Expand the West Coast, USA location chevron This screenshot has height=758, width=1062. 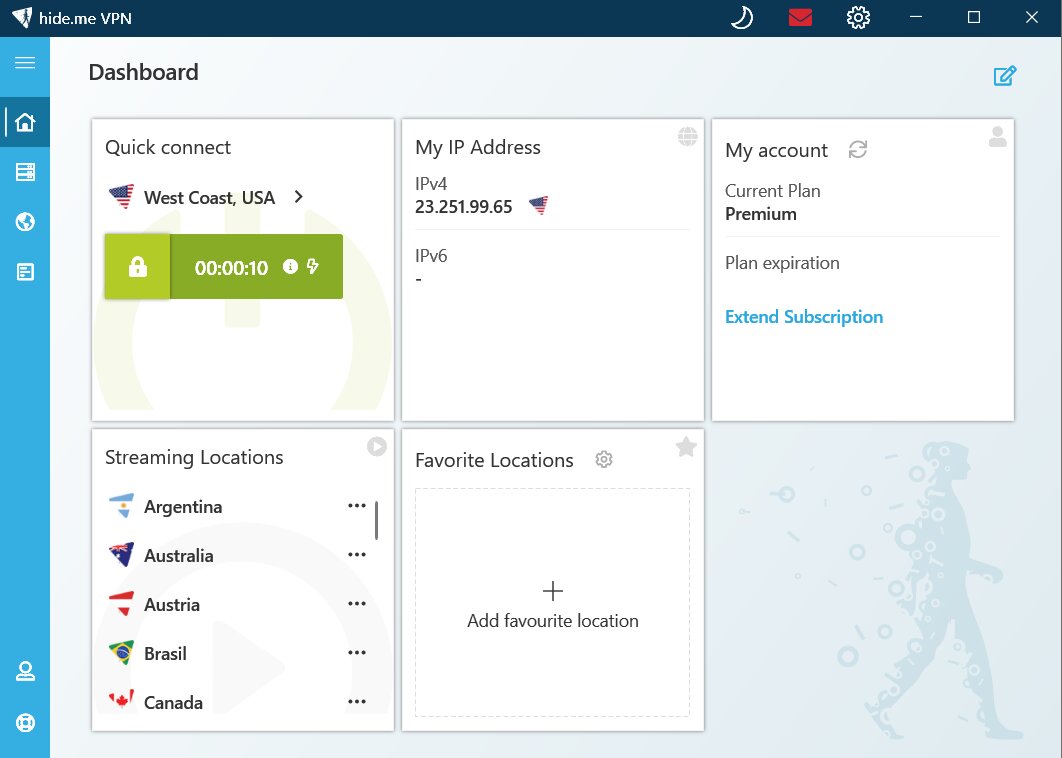coord(299,197)
